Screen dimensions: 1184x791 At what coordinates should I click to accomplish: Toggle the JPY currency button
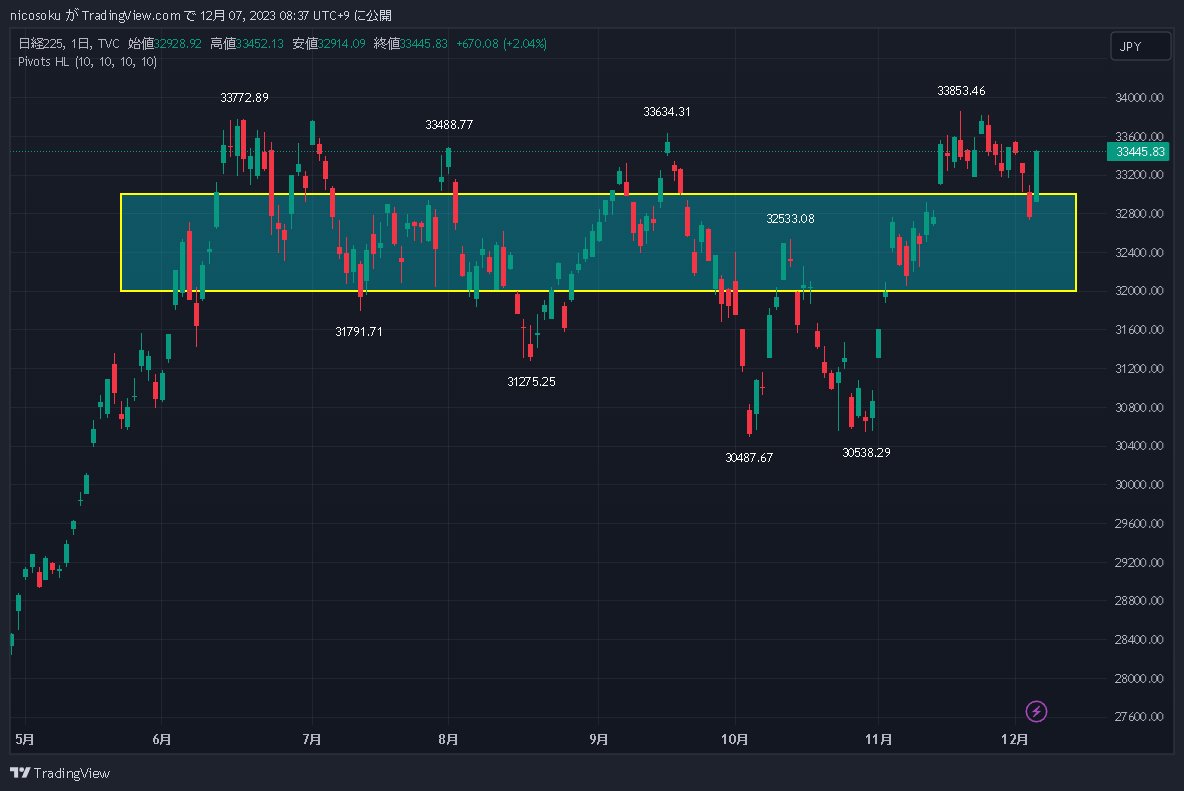(x=1140, y=45)
